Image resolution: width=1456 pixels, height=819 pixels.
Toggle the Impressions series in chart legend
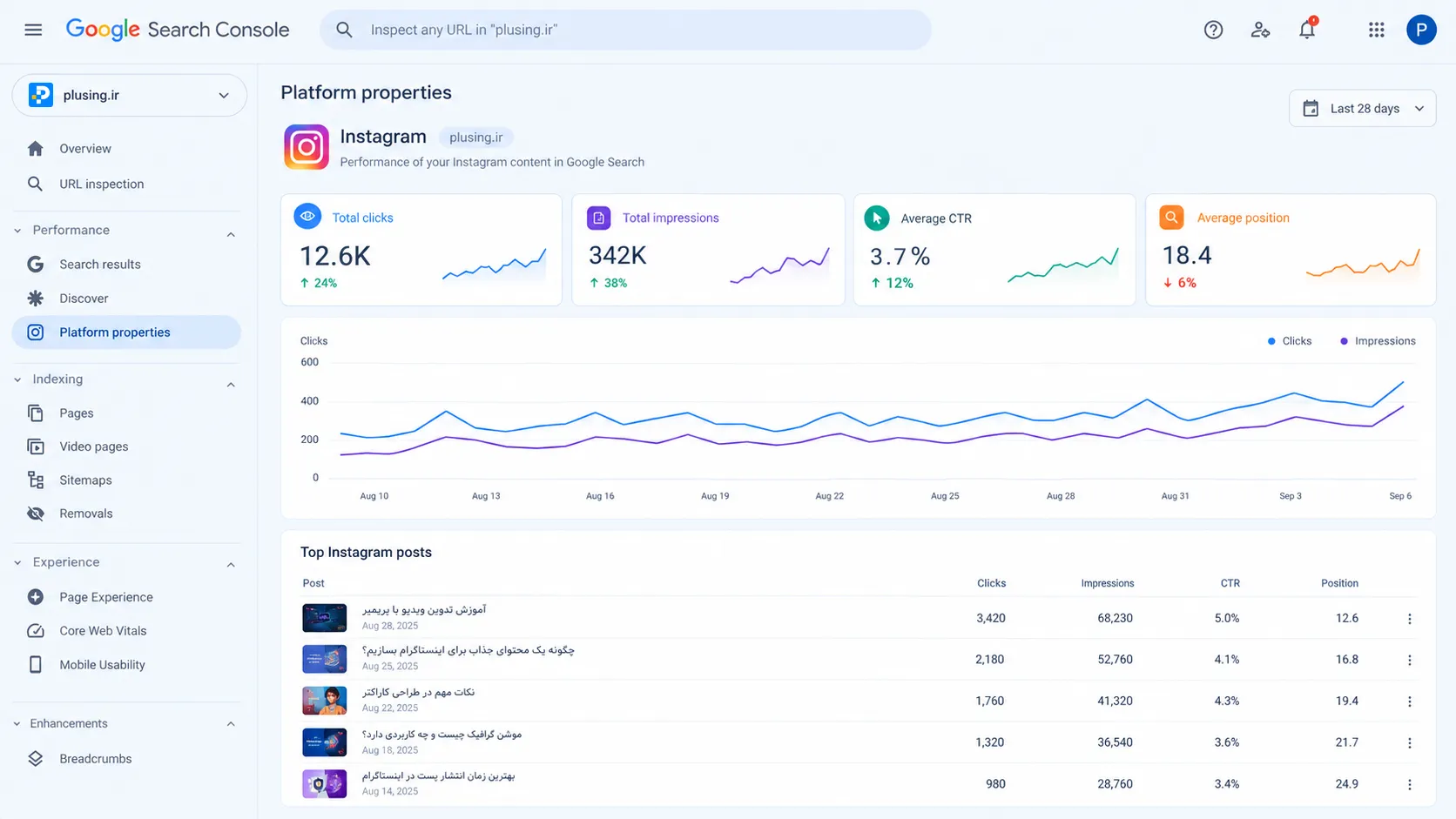click(1378, 341)
